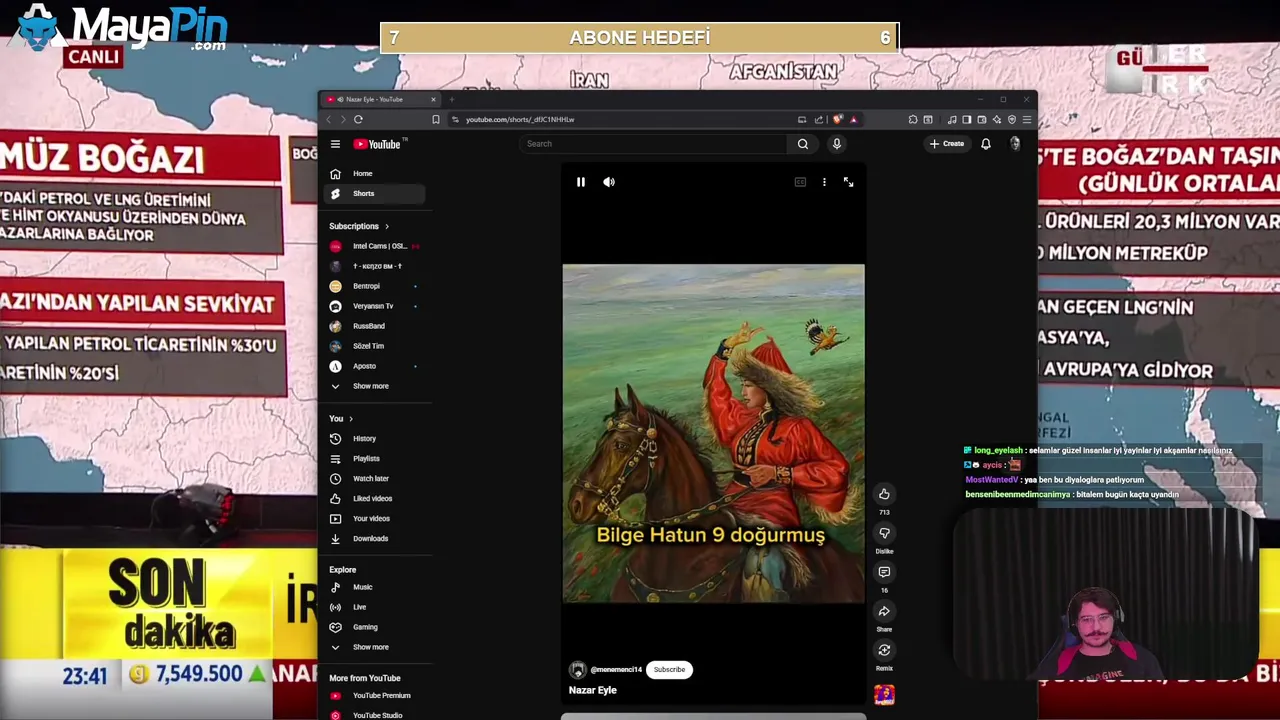
Task: Remix this Short
Action: [x=884, y=650]
